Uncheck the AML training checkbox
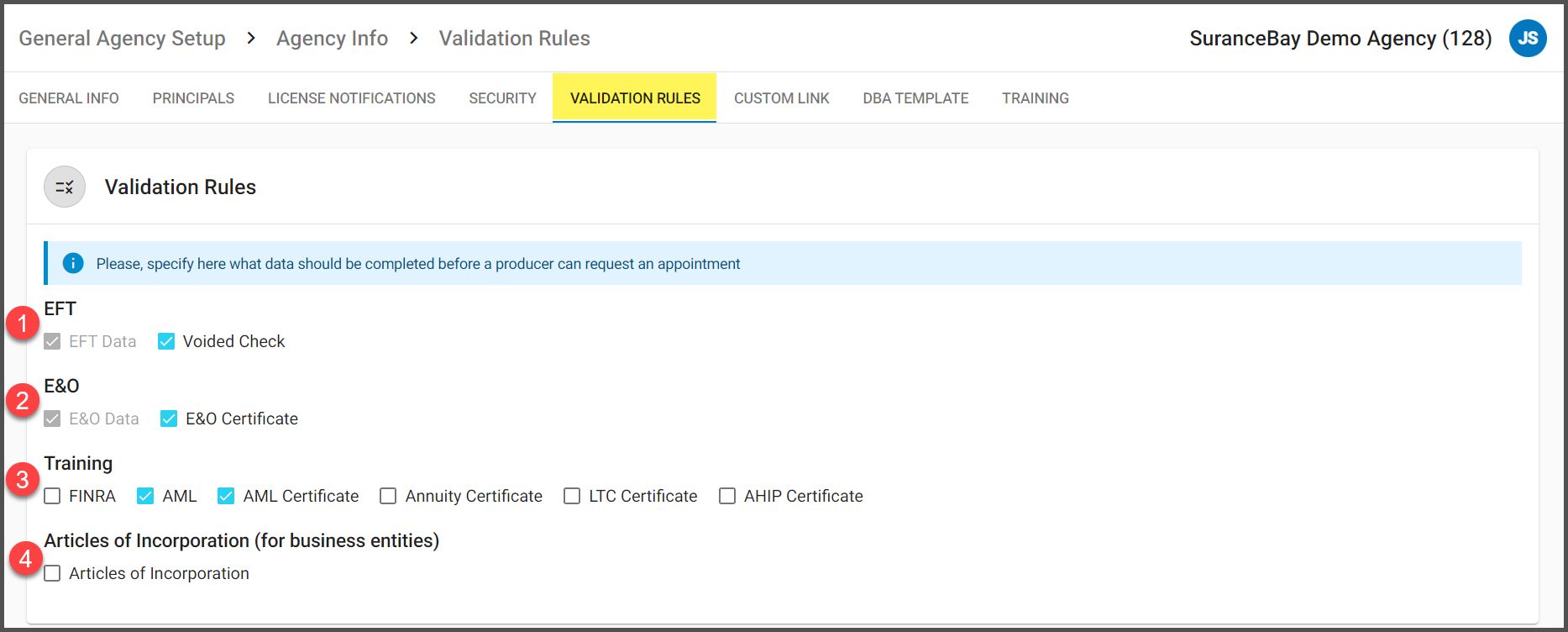The image size is (1568, 632). point(145,496)
